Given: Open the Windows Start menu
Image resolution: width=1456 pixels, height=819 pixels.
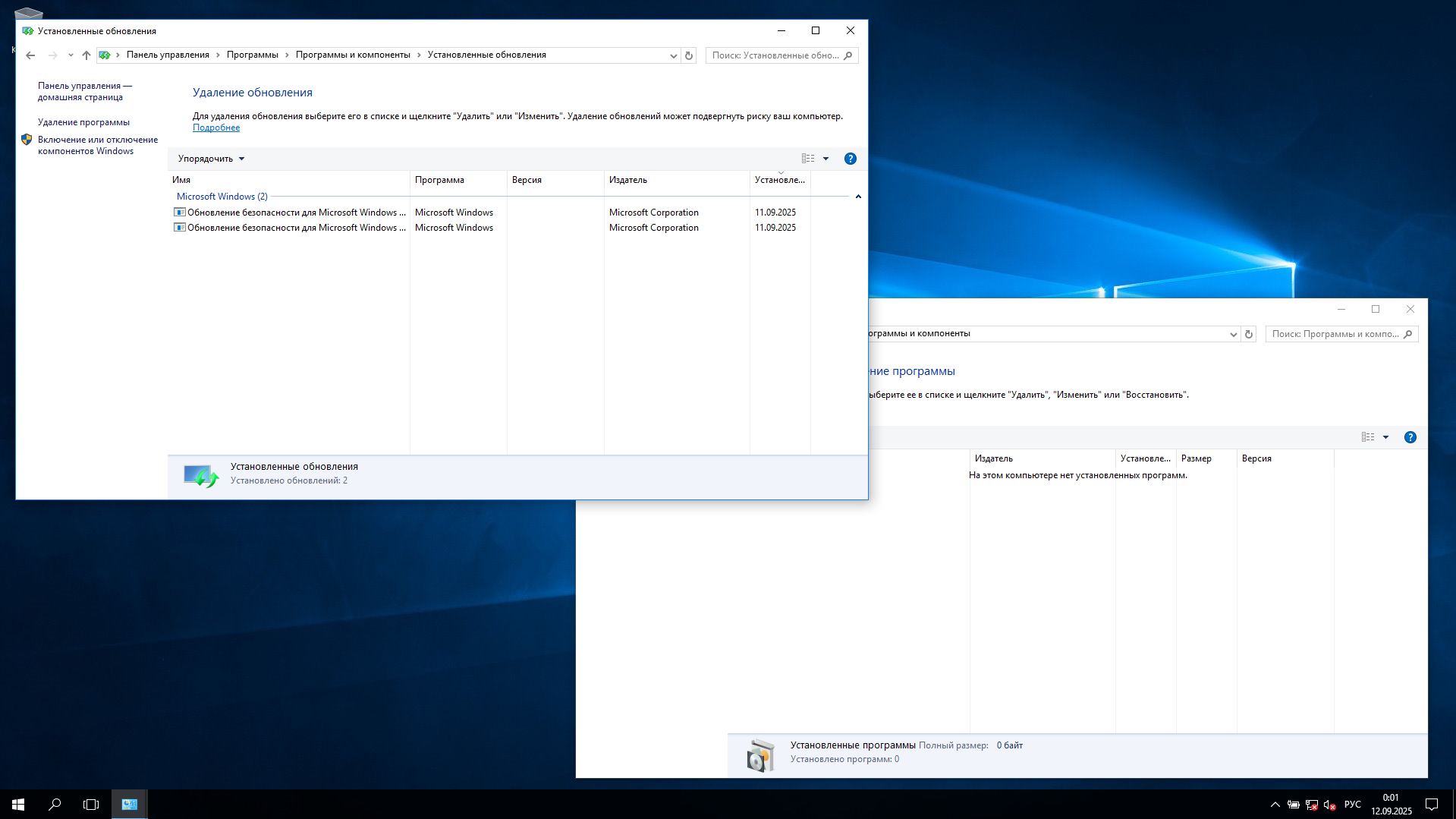Looking at the screenshot, I should pos(18,804).
